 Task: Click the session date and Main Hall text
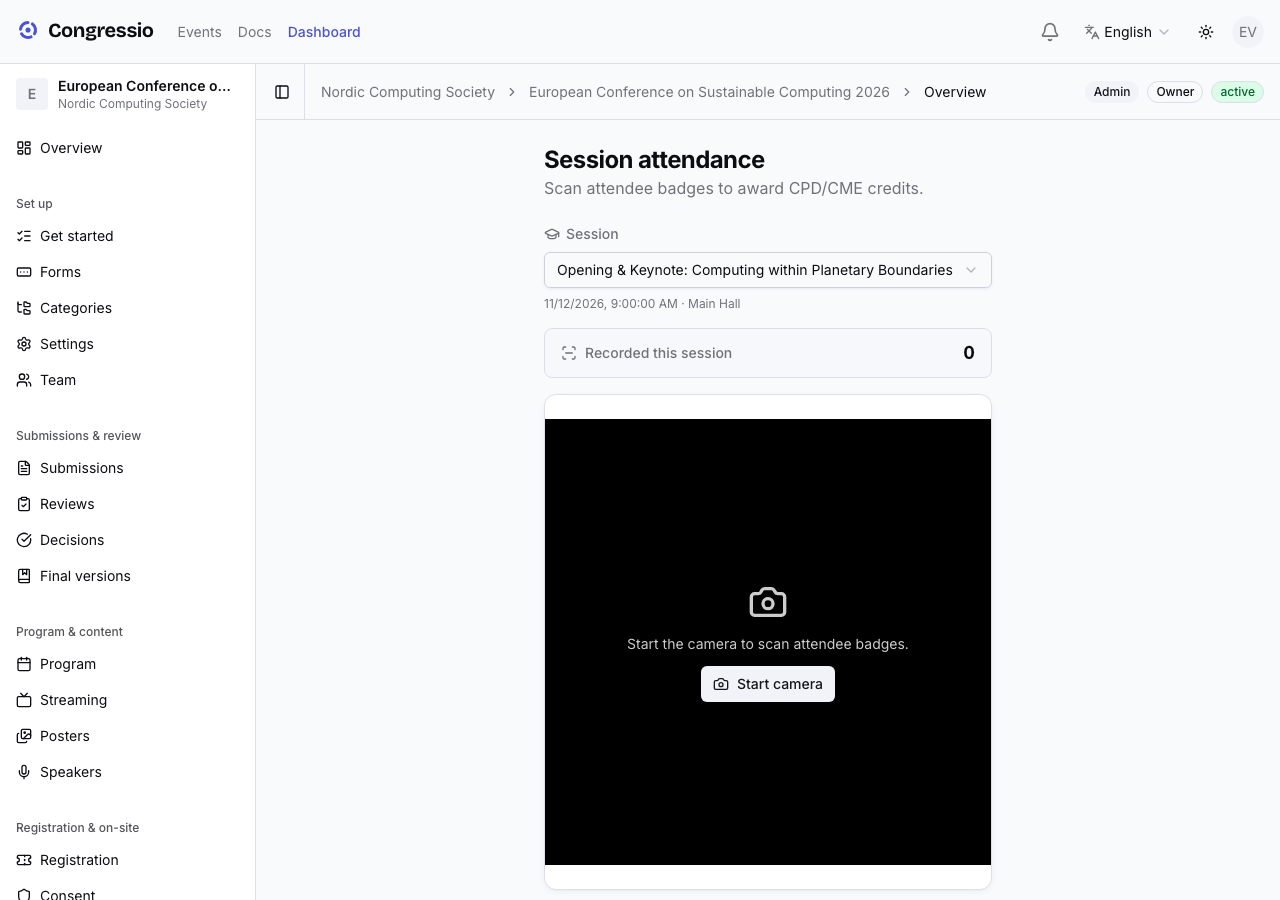tap(642, 304)
